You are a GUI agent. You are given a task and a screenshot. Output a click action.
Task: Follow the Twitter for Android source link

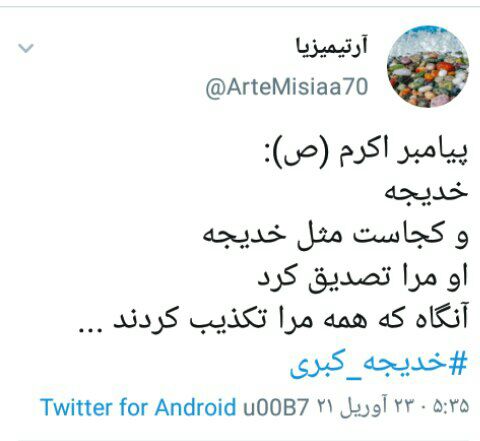pos(138,407)
